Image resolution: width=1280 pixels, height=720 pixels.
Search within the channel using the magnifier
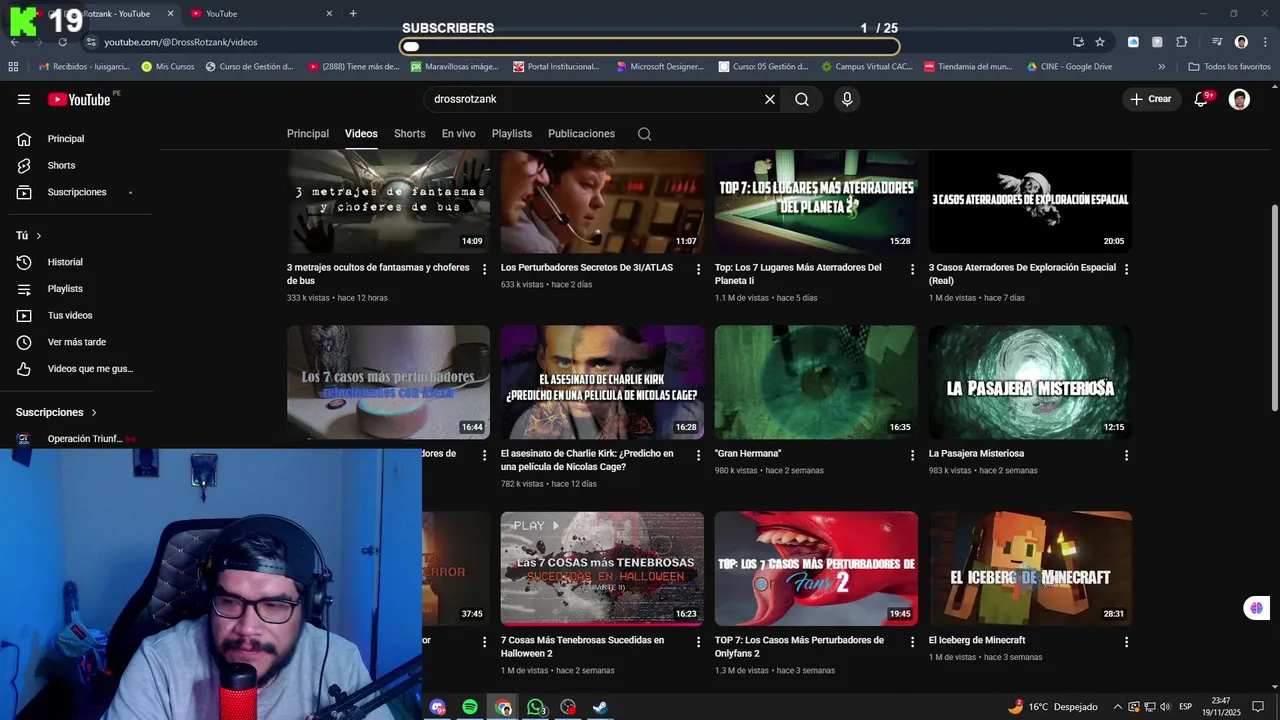[644, 134]
